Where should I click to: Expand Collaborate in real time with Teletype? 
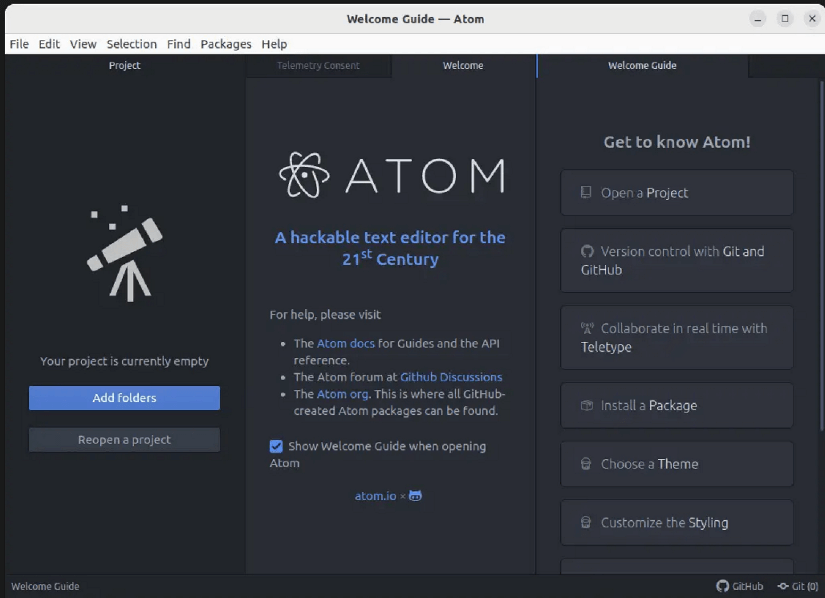pyautogui.click(x=677, y=337)
